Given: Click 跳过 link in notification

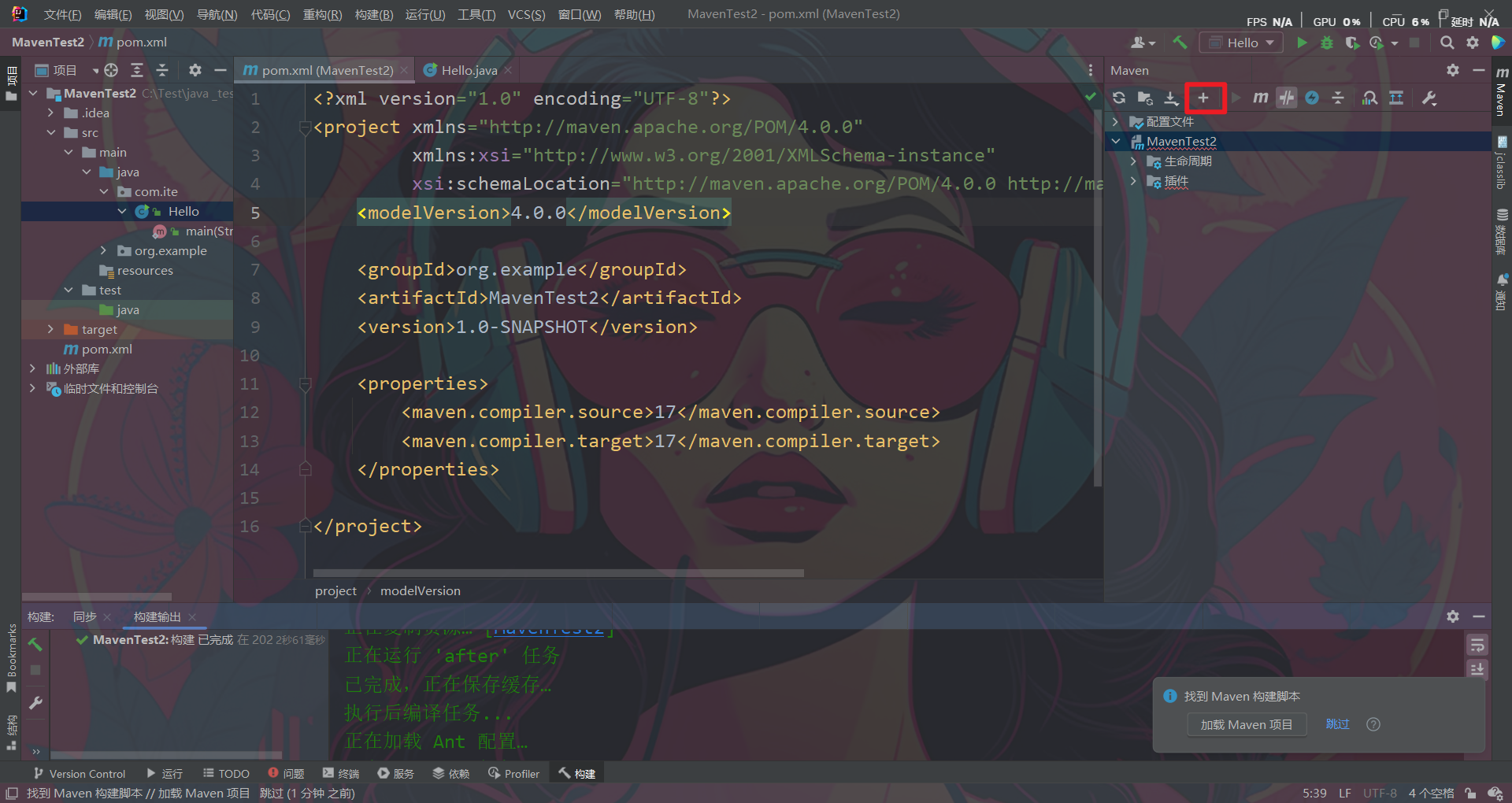Looking at the screenshot, I should [x=1337, y=724].
